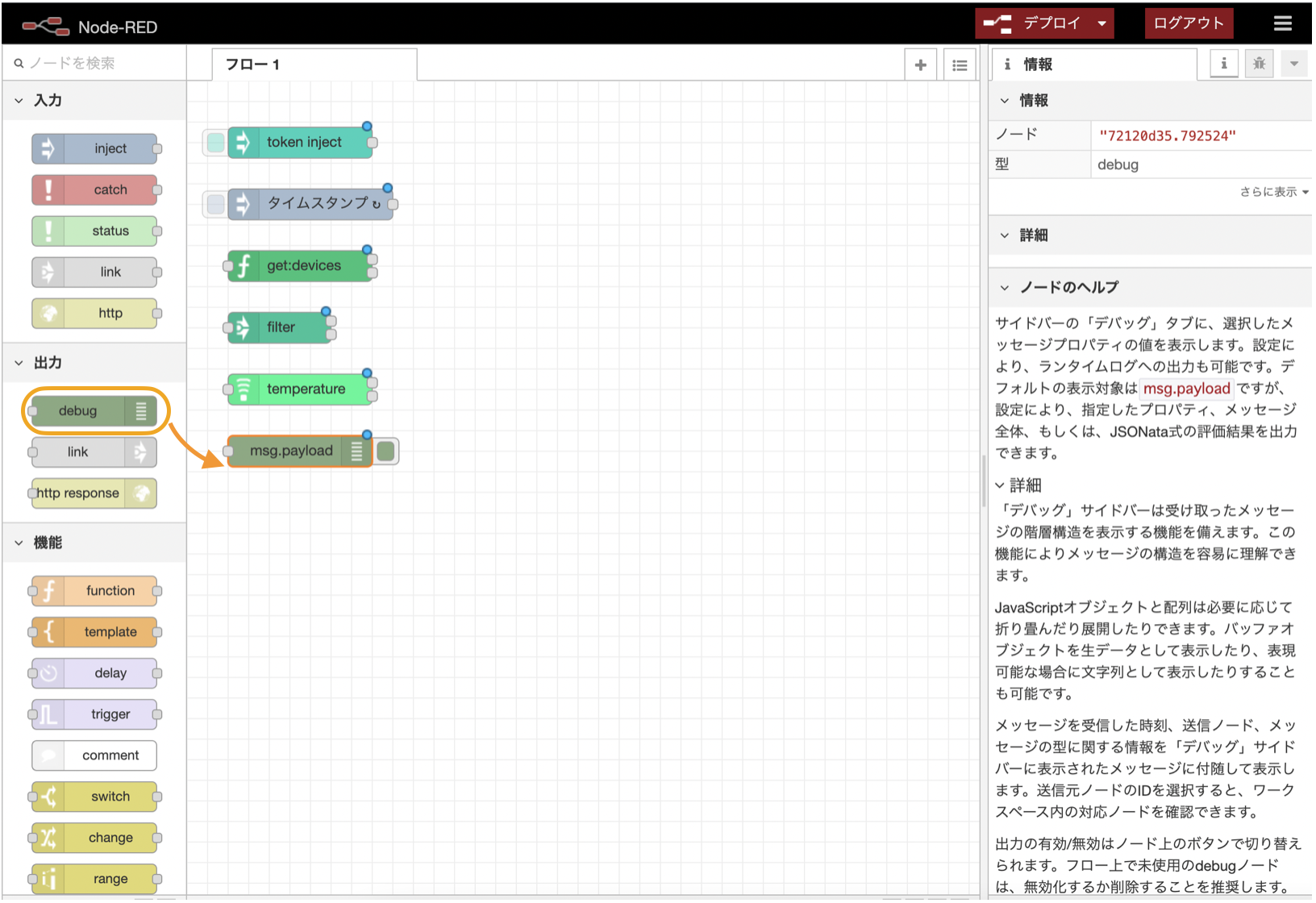Switch to the フロー 1 tab

pyautogui.click(x=314, y=64)
